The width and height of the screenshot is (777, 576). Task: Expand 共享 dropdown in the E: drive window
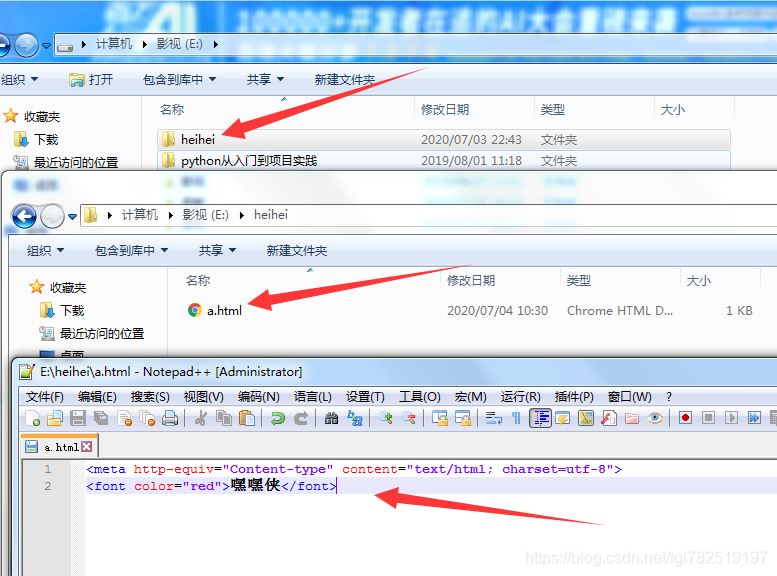pyautogui.click(x=266, y=79)
